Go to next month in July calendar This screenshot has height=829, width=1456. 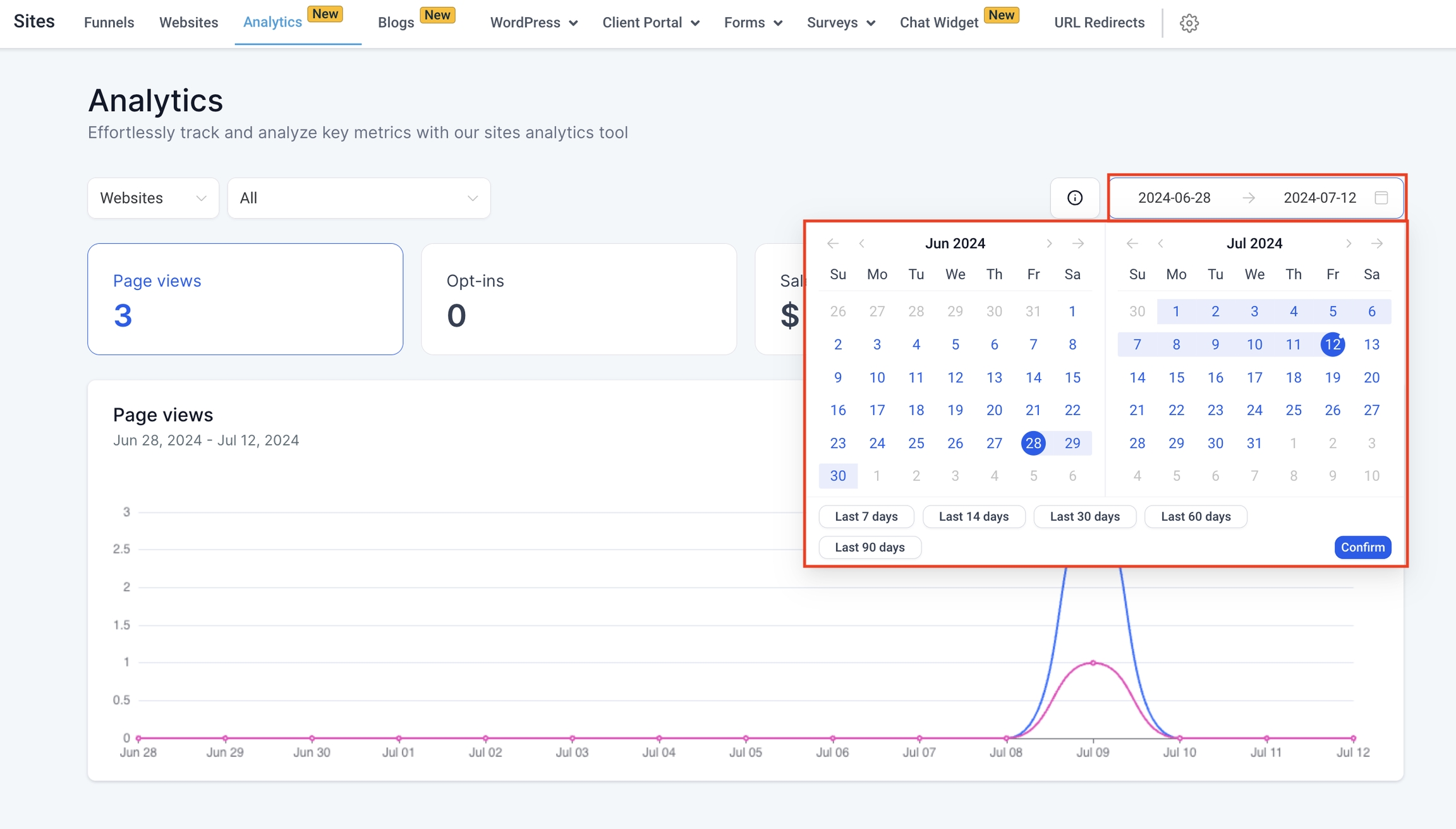coord(1348,243)
